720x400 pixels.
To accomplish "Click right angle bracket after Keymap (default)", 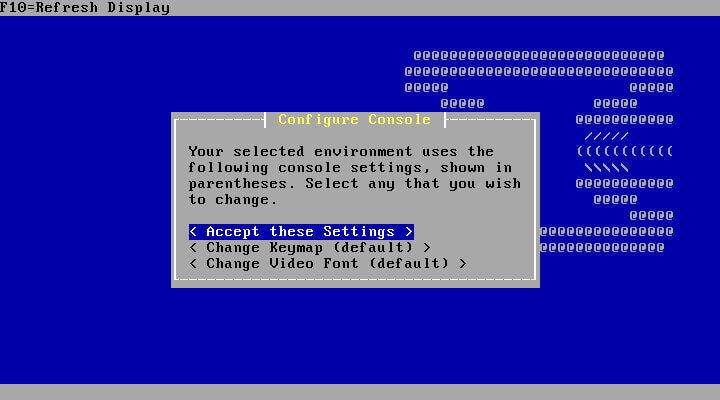I will coord(427,248).
